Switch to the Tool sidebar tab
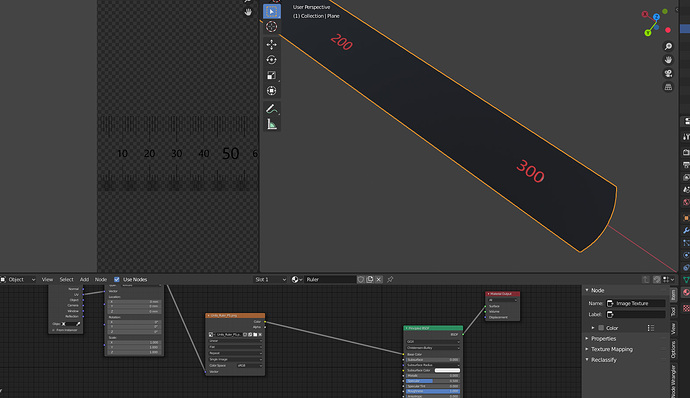This screenshot has height=398, width=690. pos(673,312)
